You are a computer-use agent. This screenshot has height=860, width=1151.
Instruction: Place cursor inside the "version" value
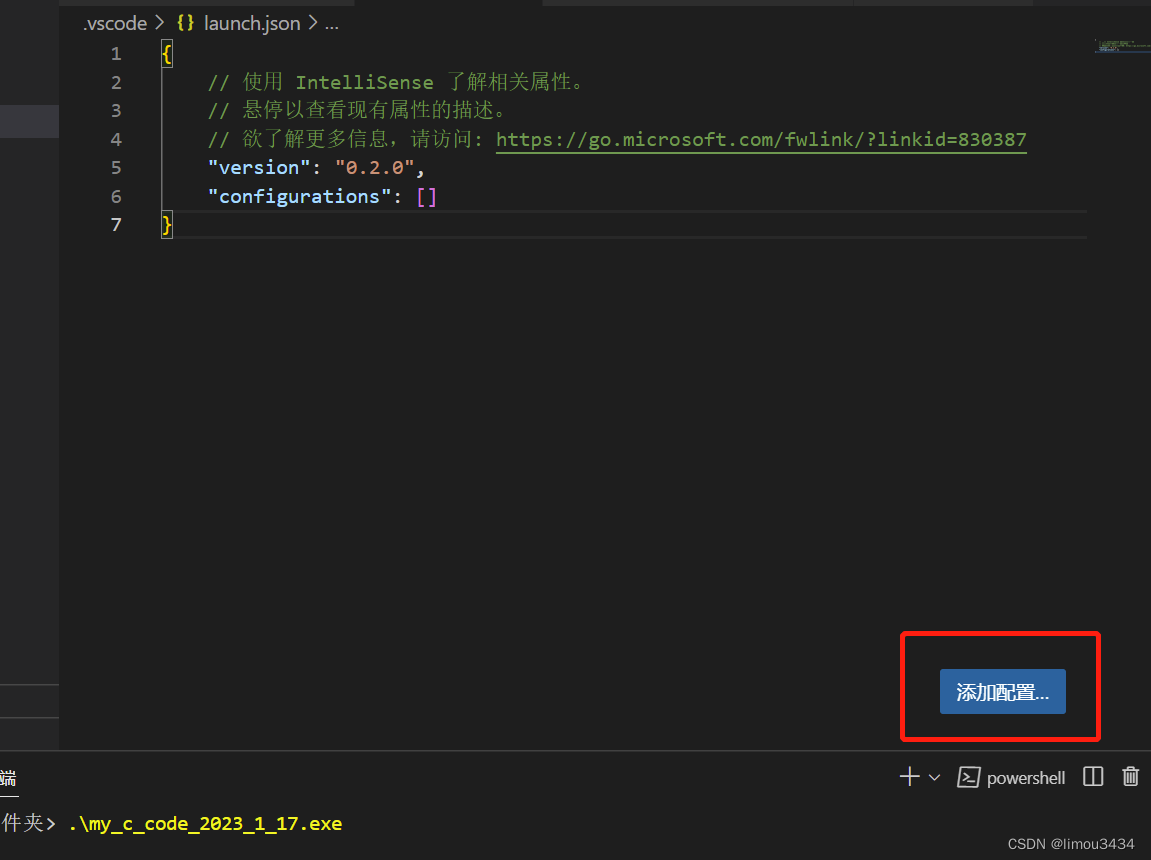375,167
